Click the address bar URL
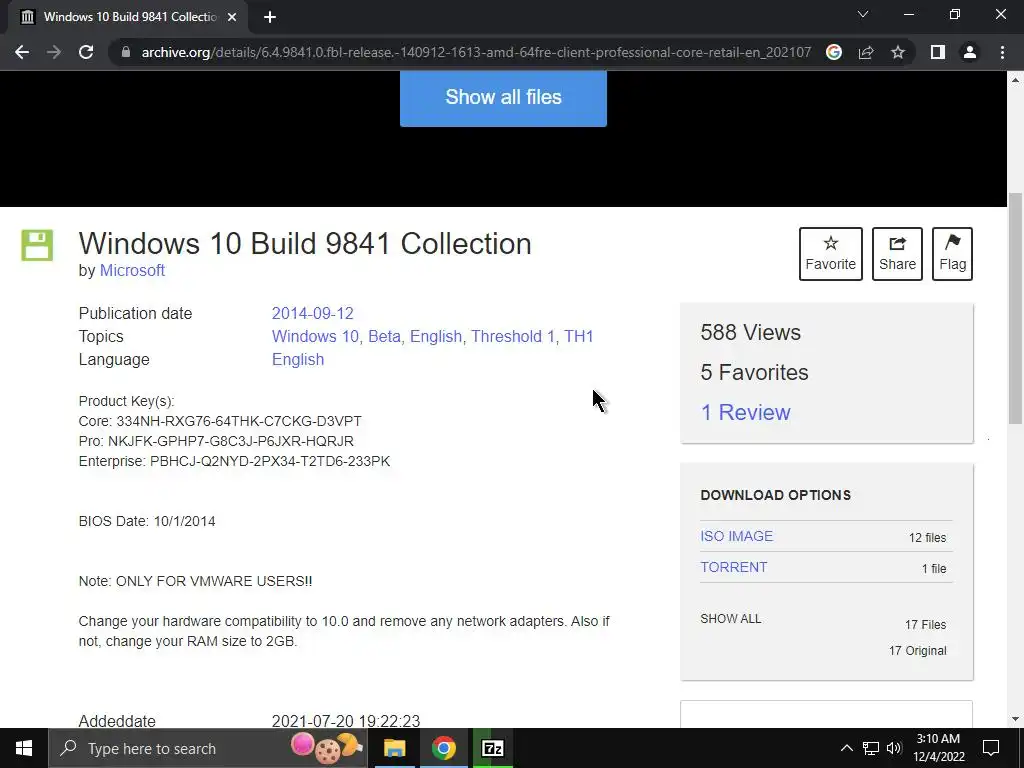This screenshot has width=1024, height=768. point(476,52)
